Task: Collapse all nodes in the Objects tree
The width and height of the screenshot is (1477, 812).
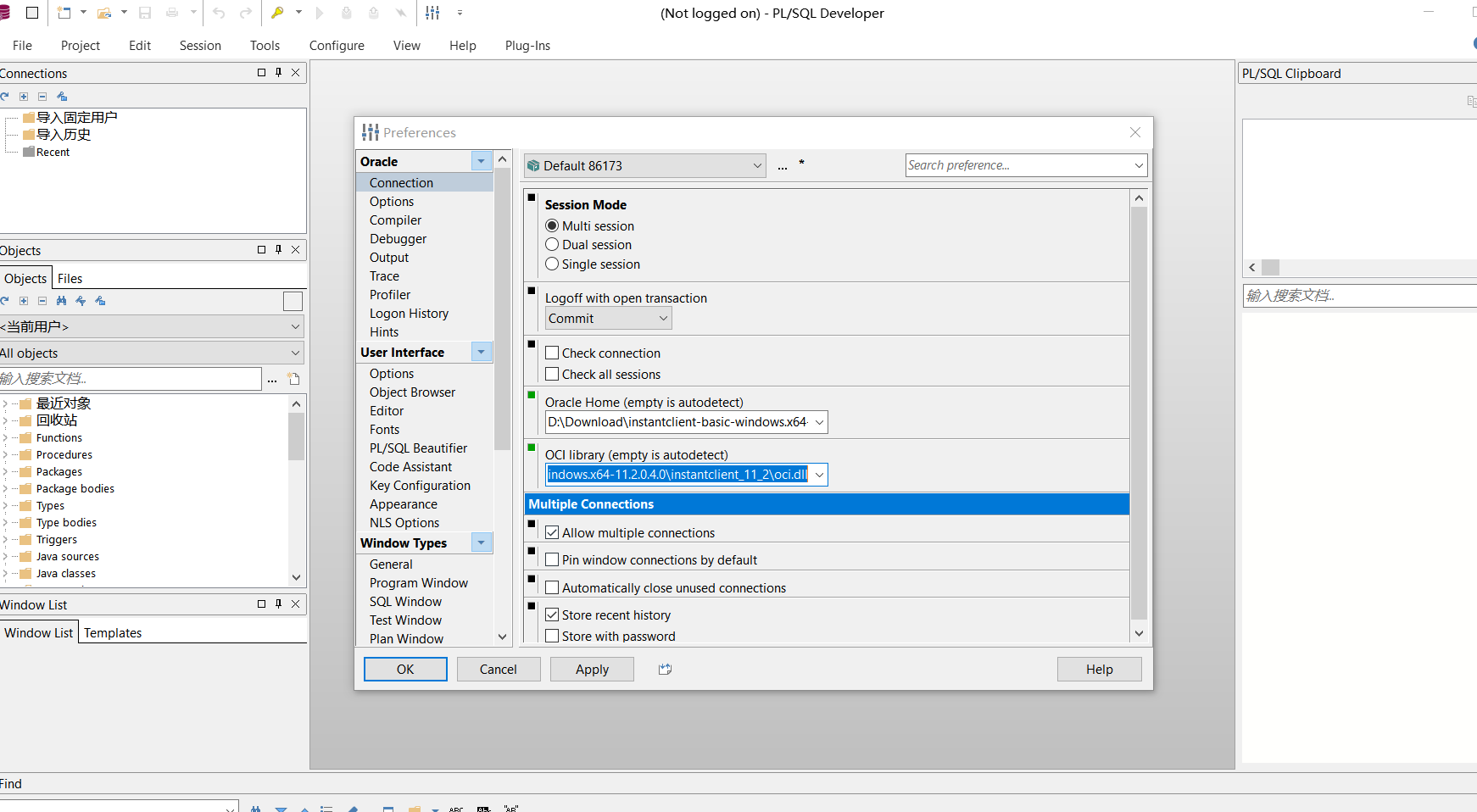Action: (x=42, y=301)
